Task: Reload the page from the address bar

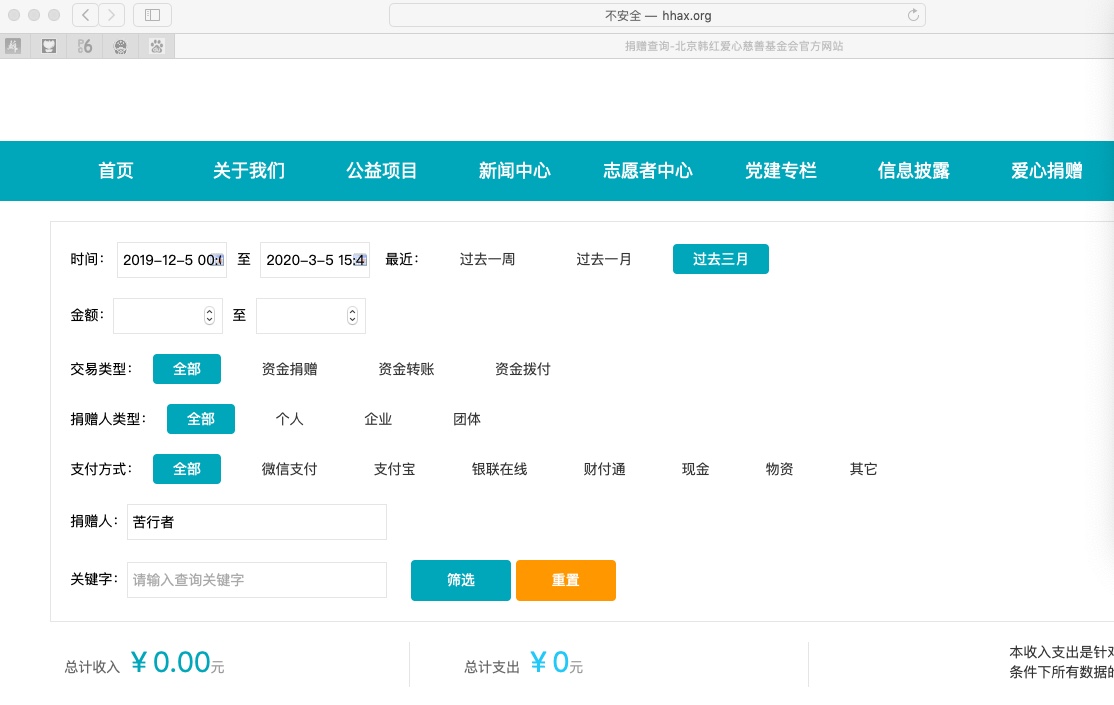Action: (912, 15)
